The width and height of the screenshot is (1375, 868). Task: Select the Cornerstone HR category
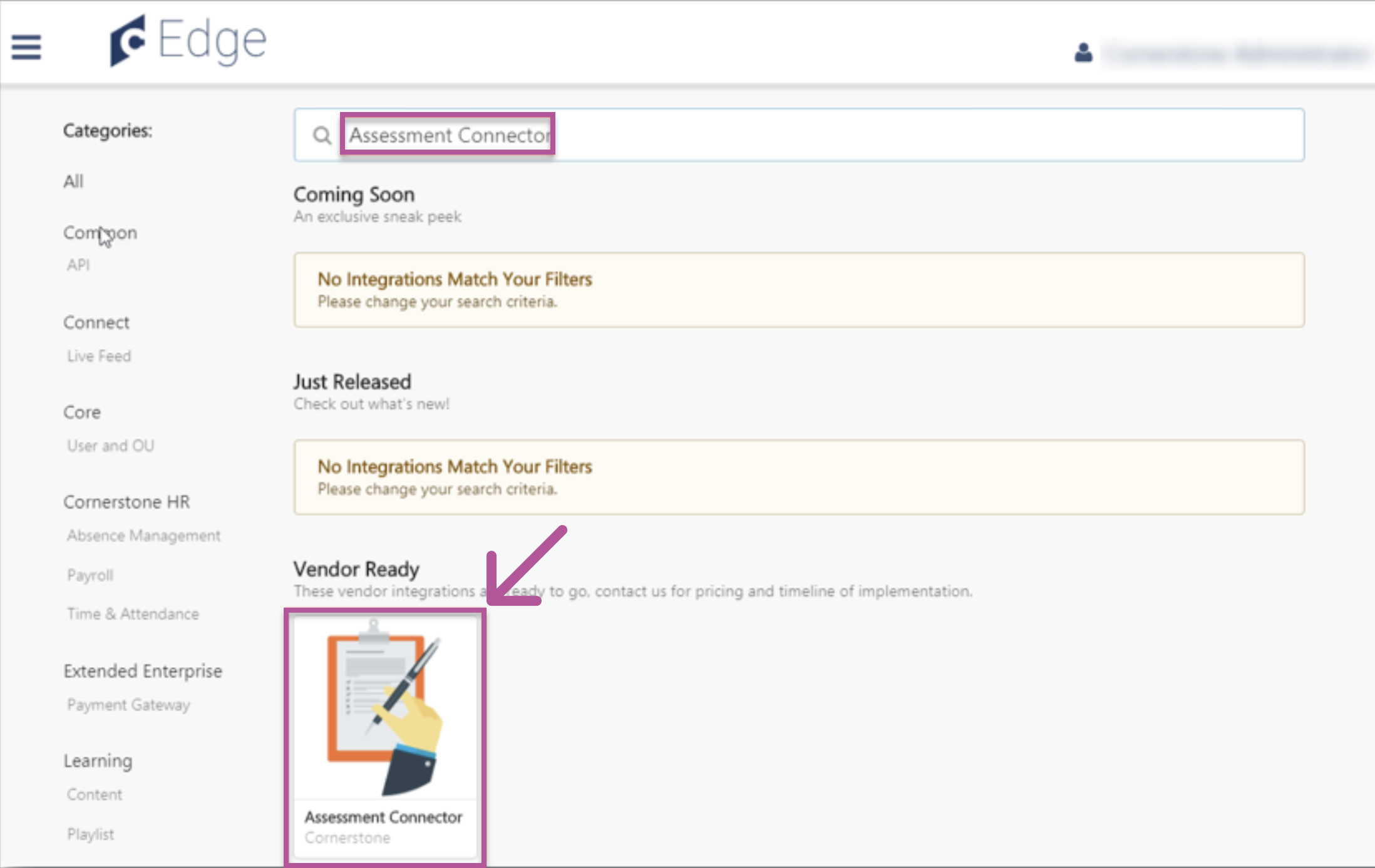coord(126,502)
